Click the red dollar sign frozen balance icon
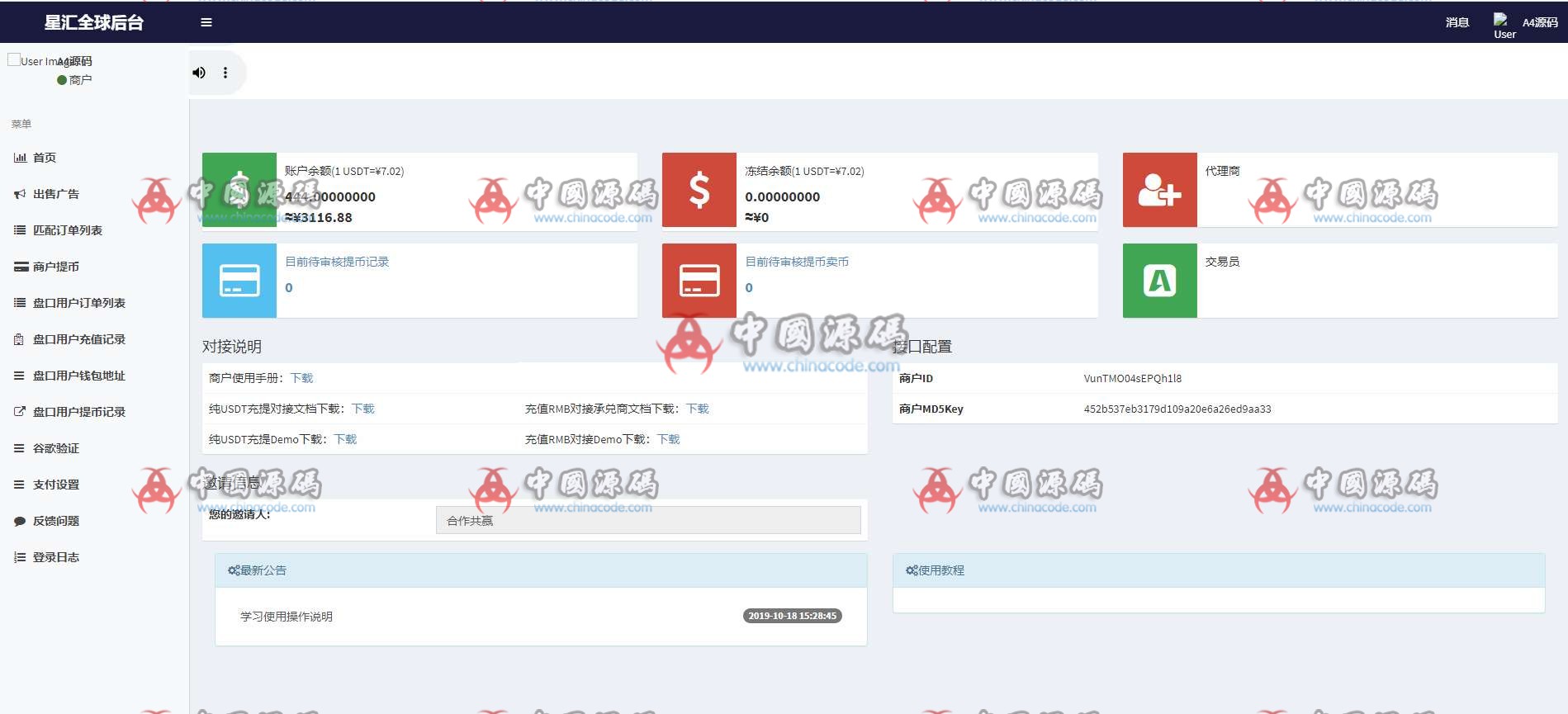 (699, 190)
